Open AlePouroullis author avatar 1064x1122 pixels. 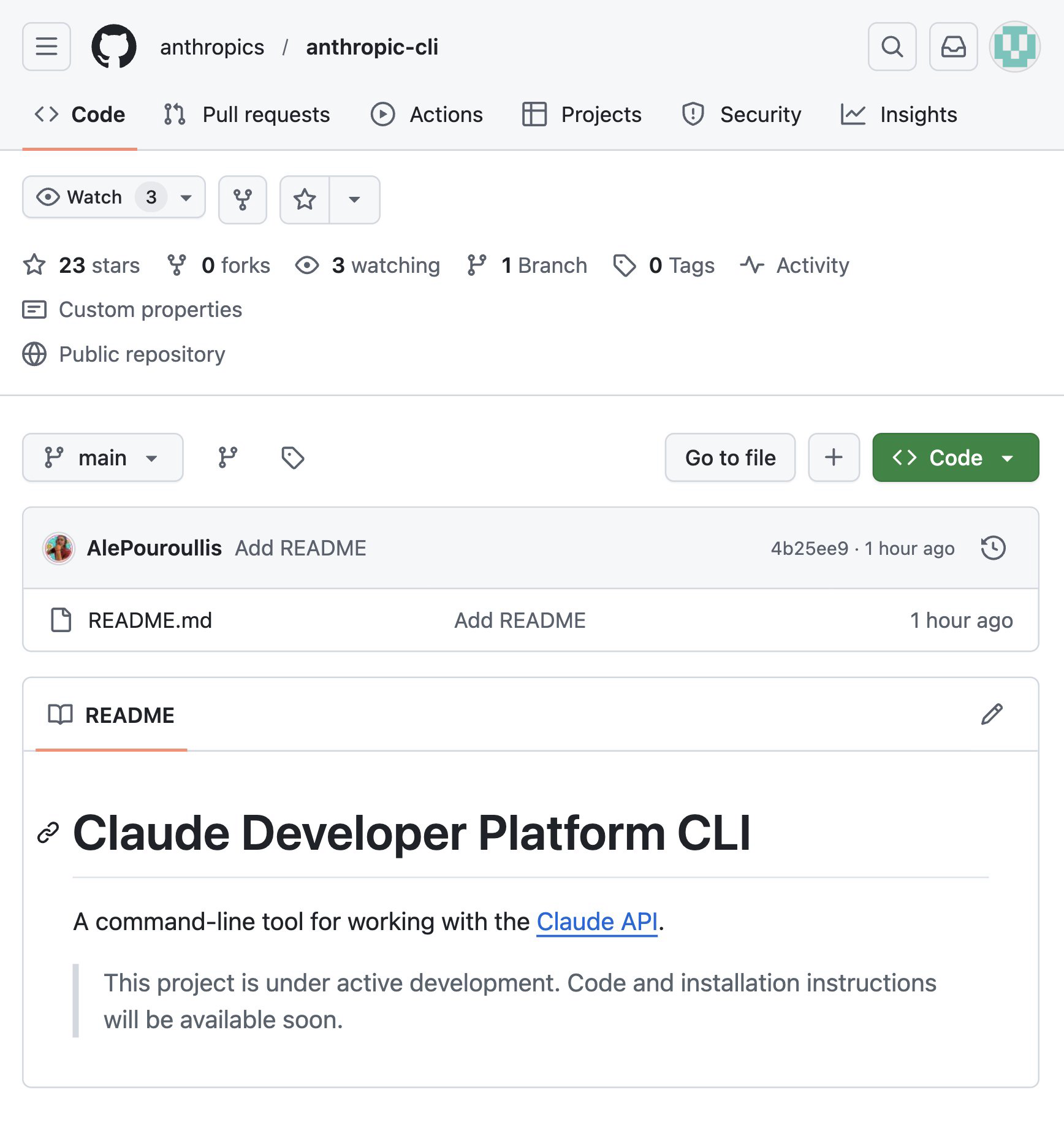tap(59, 548)
